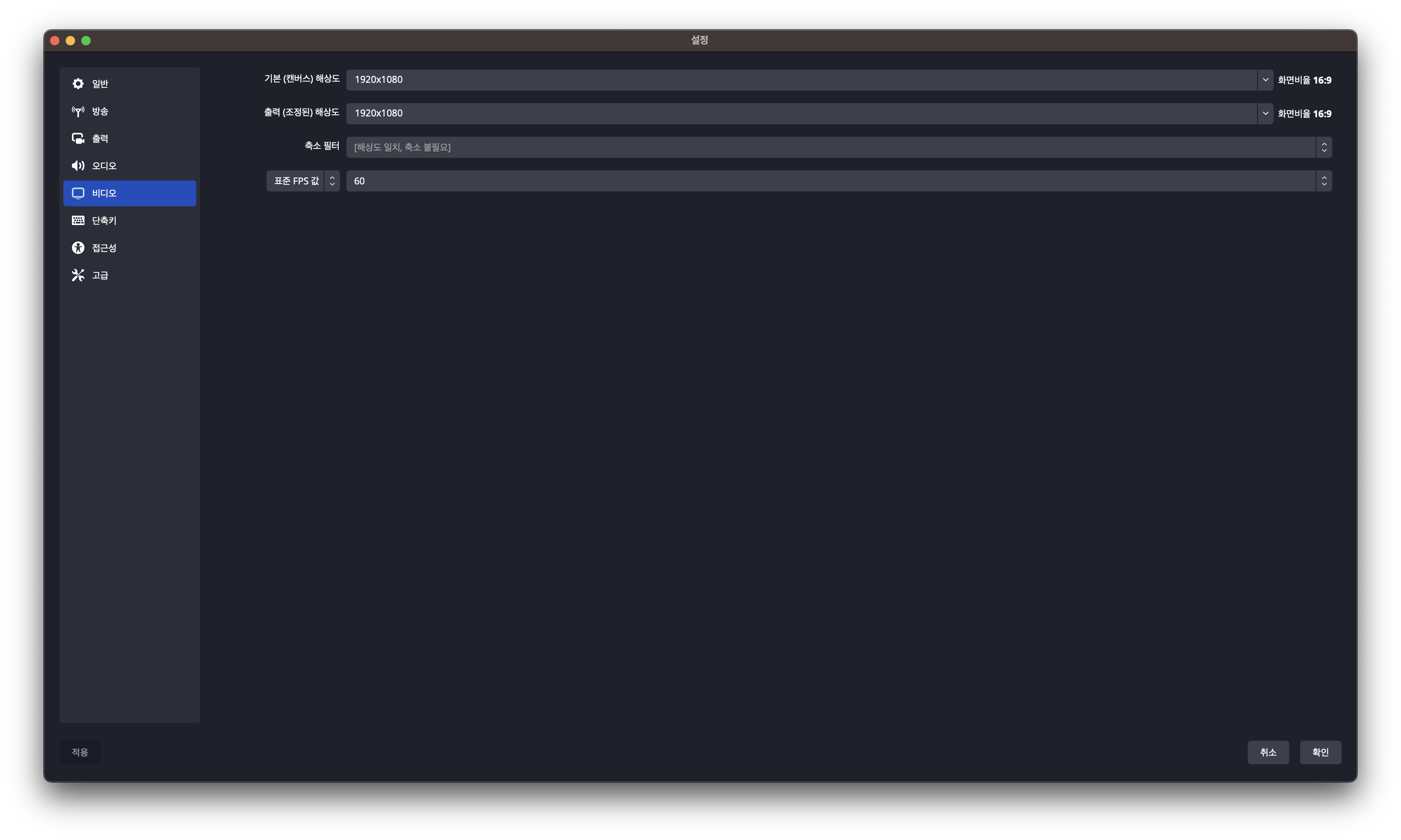Click the keyboard icon for 단축키
The height and width of the screenshot is (840, 1401).
pyautogui.click(x=78, y=221)
